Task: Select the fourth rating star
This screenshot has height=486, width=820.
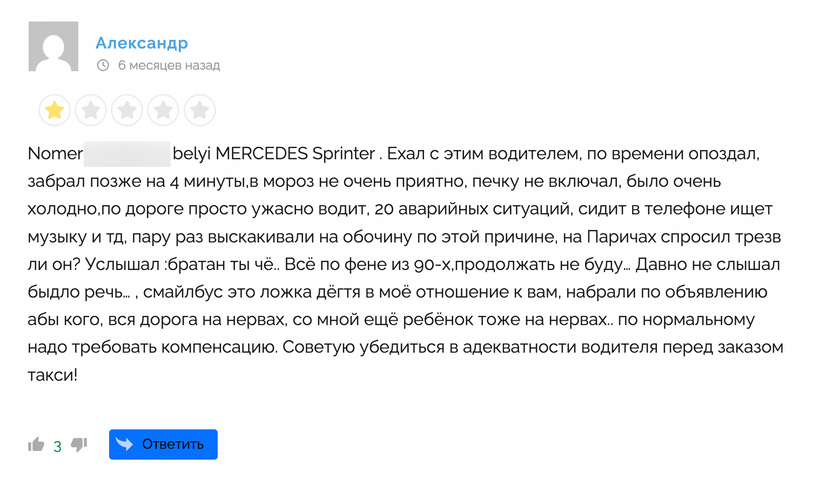Action: point(163,110)
